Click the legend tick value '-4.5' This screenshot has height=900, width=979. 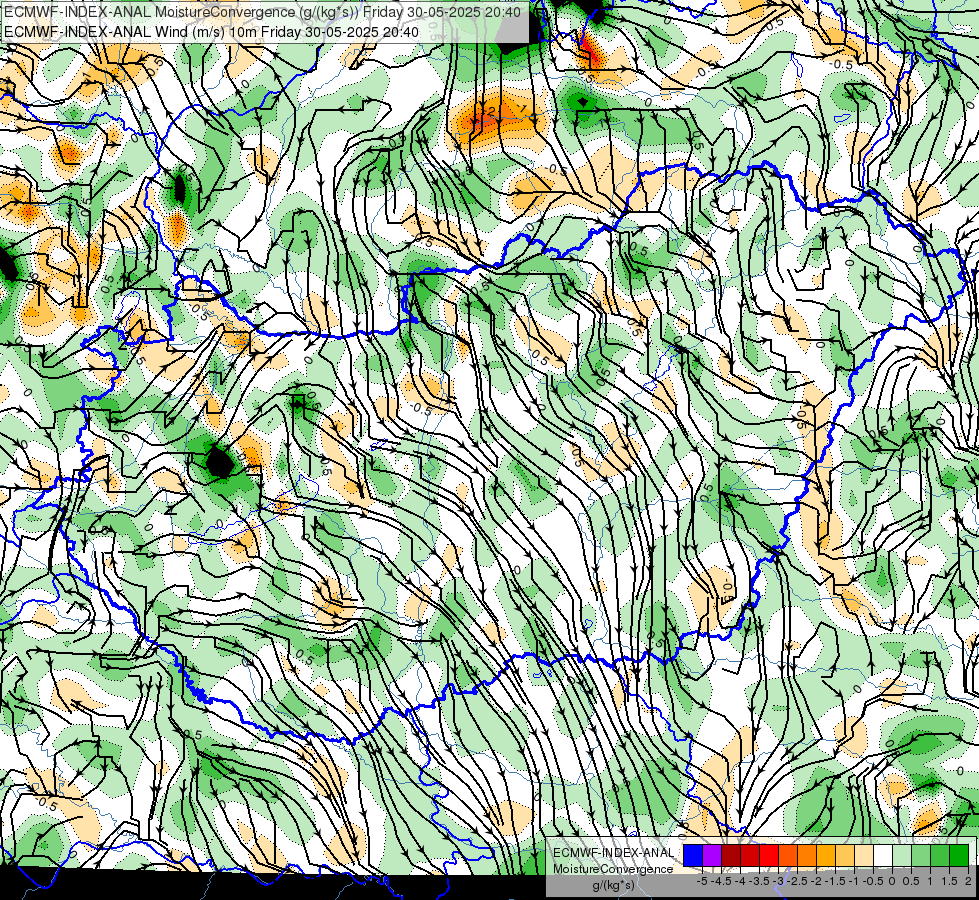coord(722,881)
